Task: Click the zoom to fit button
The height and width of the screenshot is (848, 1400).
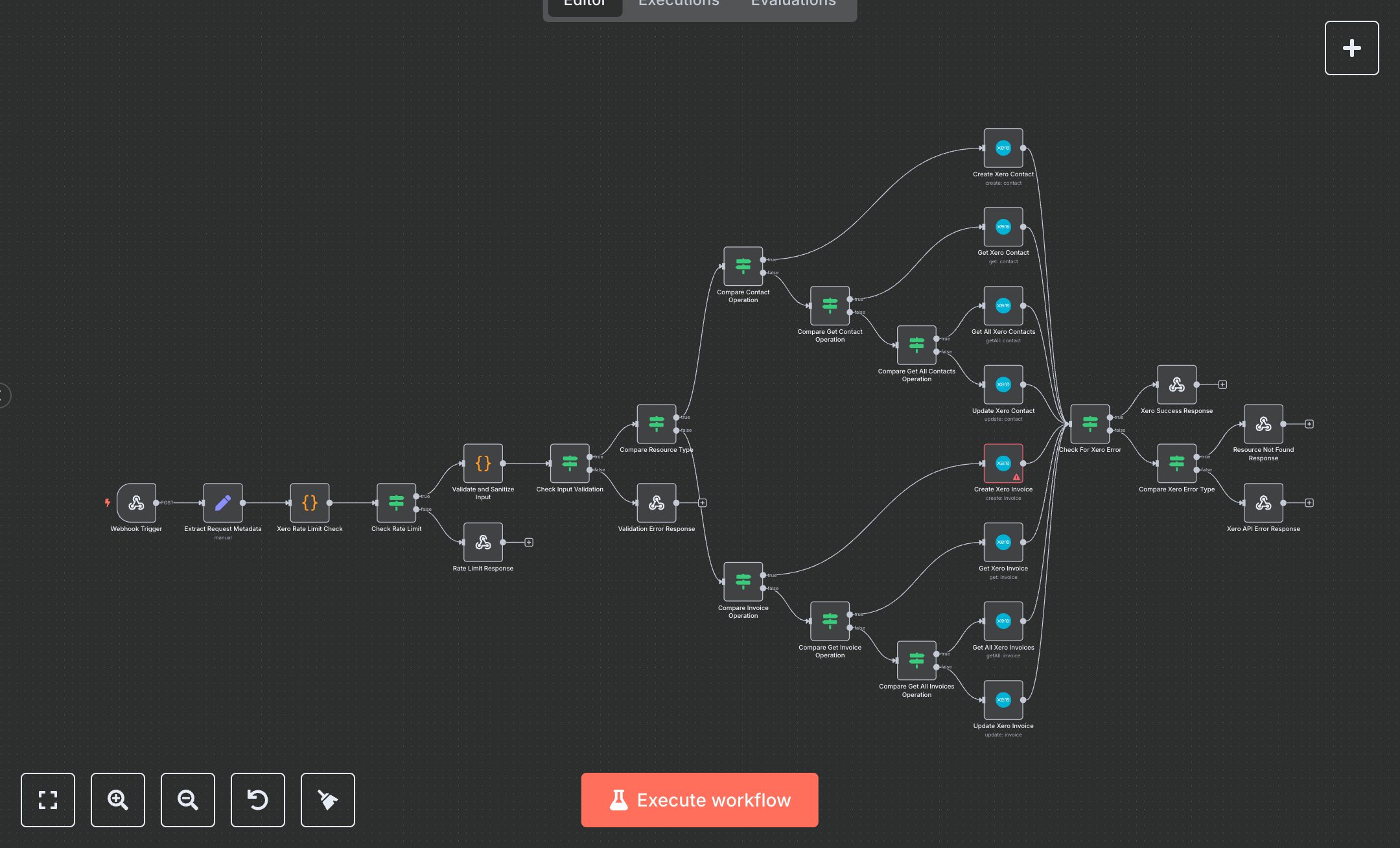Action: tap(48, 799)
